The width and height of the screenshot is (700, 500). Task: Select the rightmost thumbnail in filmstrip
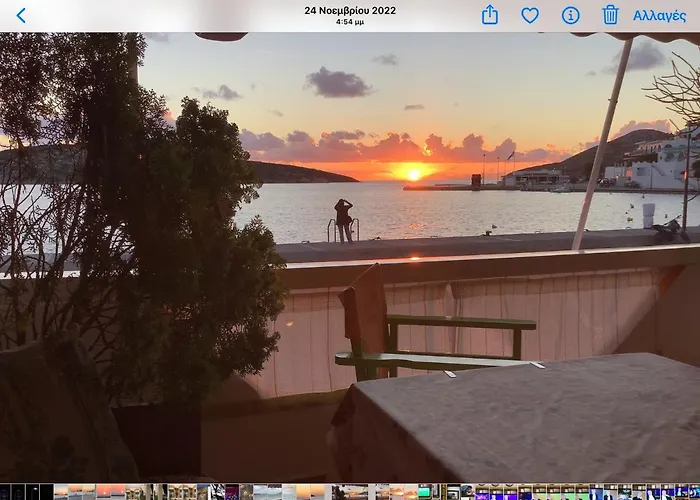point(693,492)
